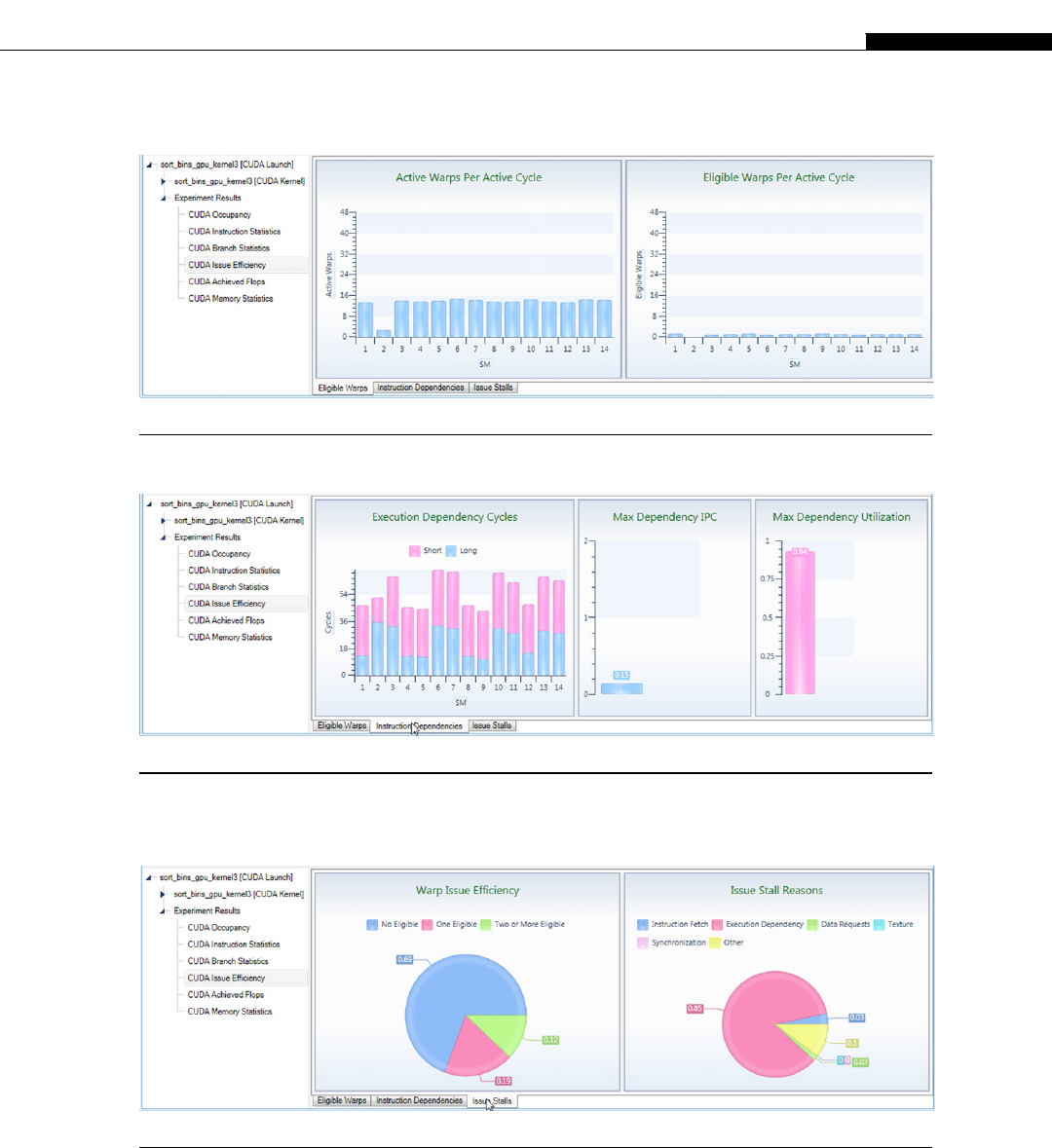Switch to Eligible Warps tab under Active Warps chart
This screenshot has height=1148, width=1052.
coord(343,389)
